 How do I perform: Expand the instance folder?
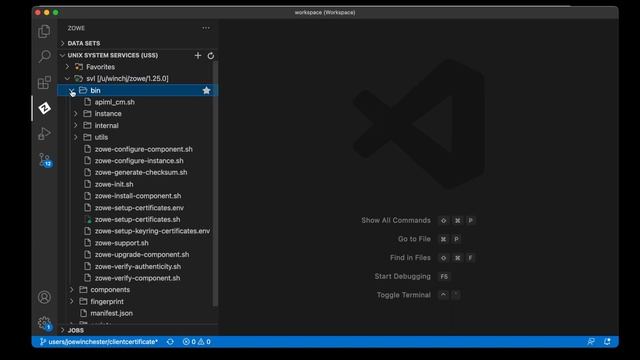click(x=76, y=113)
